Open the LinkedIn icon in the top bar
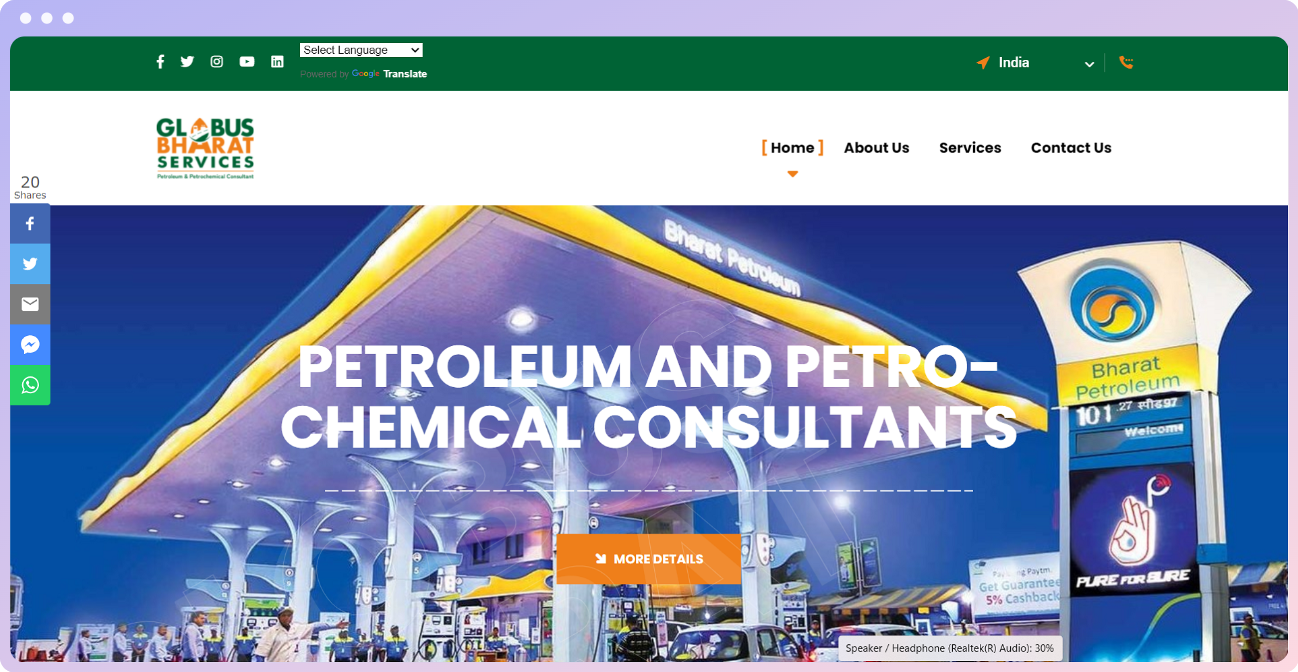This screenshot has width=1298, height=672. point(277,62)
